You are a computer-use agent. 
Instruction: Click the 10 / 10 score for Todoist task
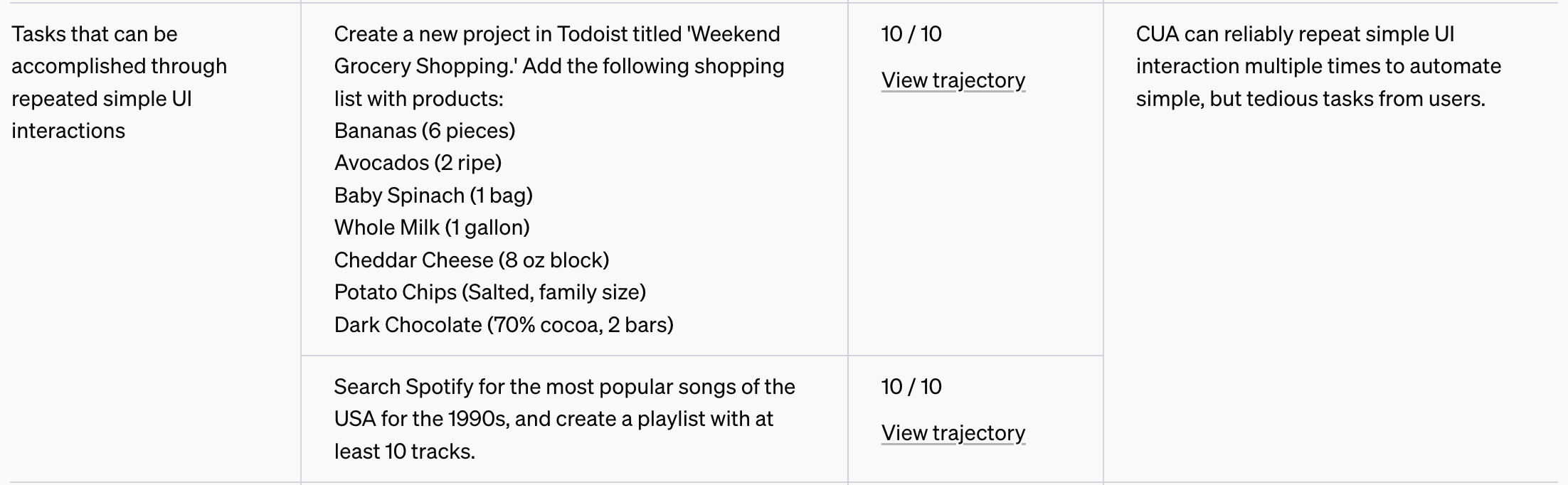[911, 34]
